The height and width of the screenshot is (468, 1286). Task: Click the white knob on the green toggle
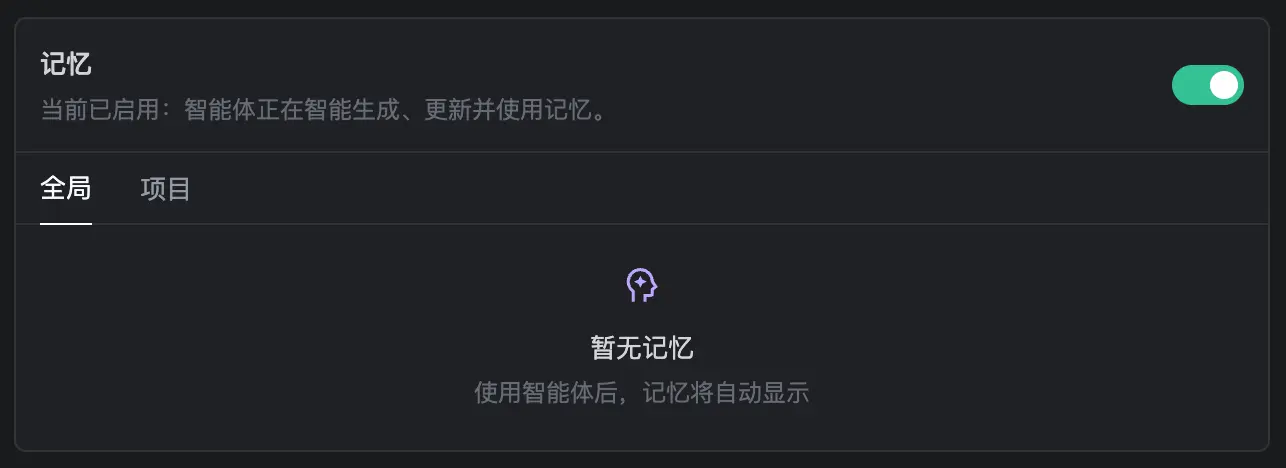(x=1224, y=85)
